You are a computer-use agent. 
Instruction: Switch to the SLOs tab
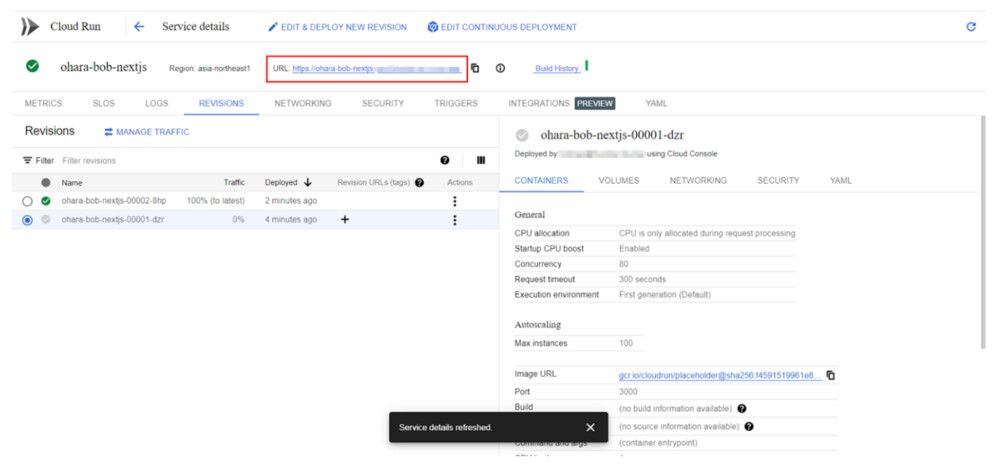tap(104, 103)
